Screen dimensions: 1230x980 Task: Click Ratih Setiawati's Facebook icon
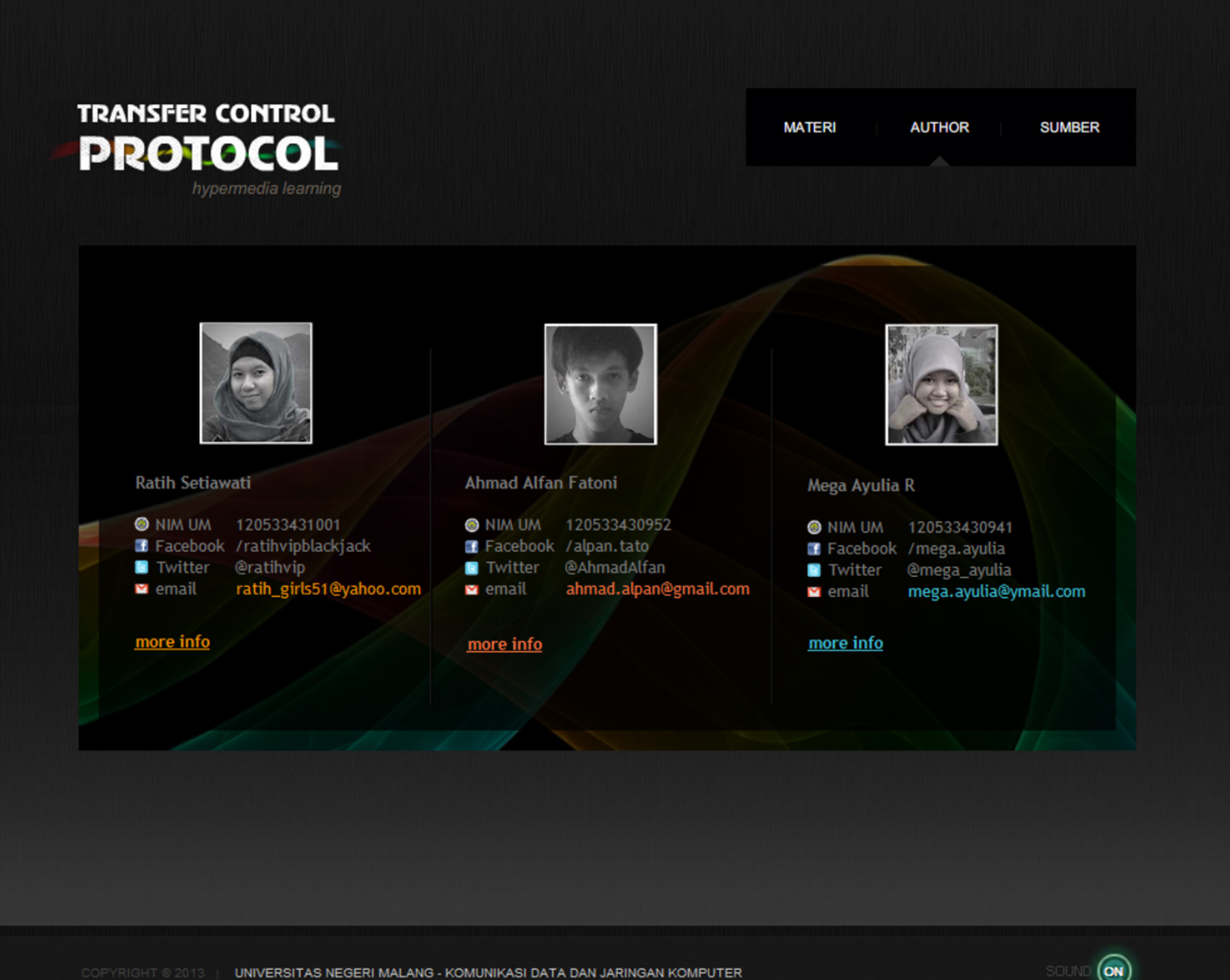pyautogui.click(x=141, y=546)
